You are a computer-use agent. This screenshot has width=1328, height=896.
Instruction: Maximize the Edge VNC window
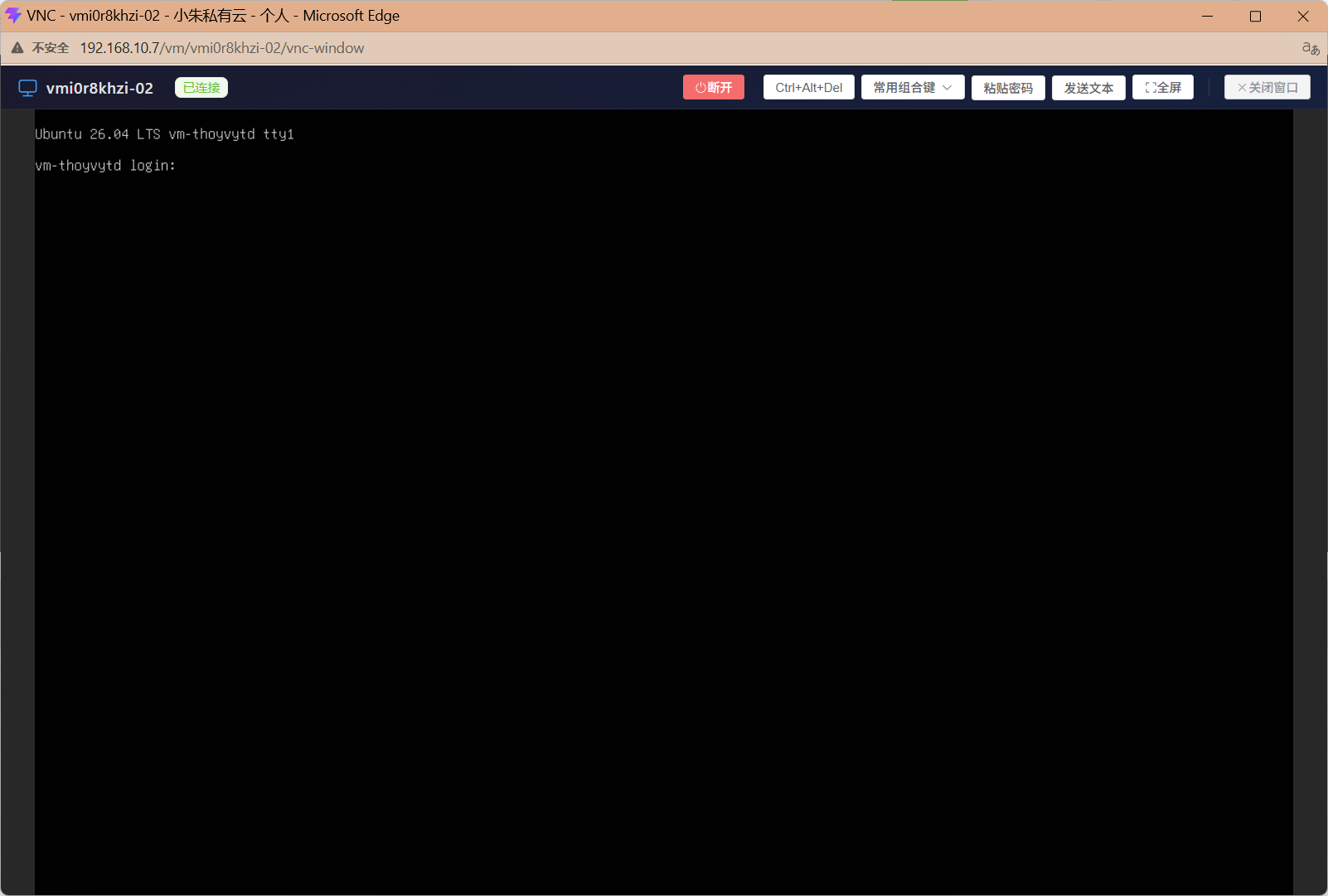pos(1255,16)
